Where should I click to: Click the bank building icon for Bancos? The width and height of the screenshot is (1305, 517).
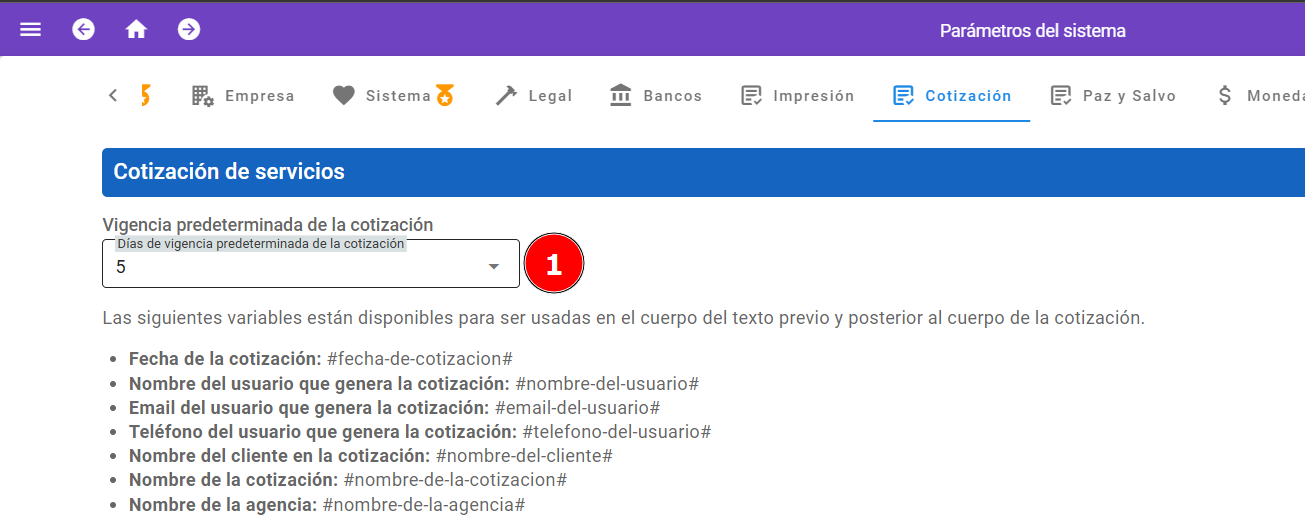[x=621, y=96]
